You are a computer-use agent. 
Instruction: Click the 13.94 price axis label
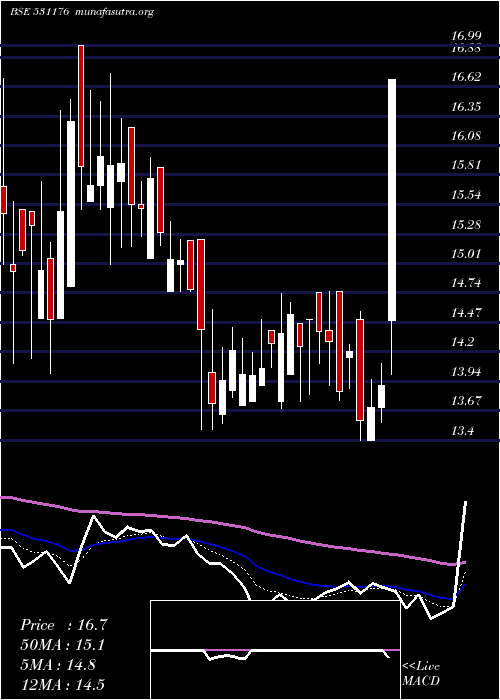(x=466, y=371)
